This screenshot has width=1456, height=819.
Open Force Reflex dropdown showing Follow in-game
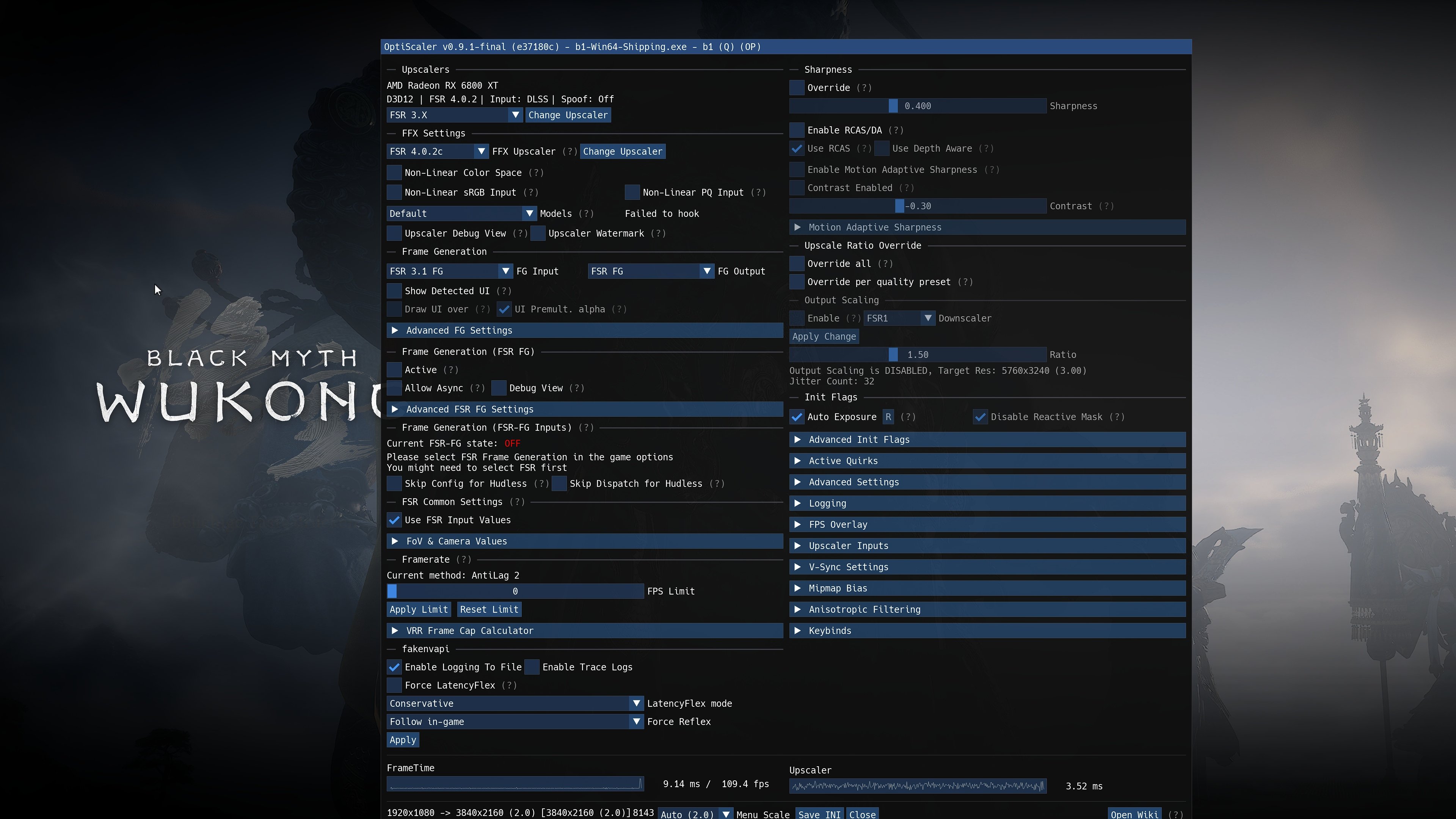pos(516,722)
